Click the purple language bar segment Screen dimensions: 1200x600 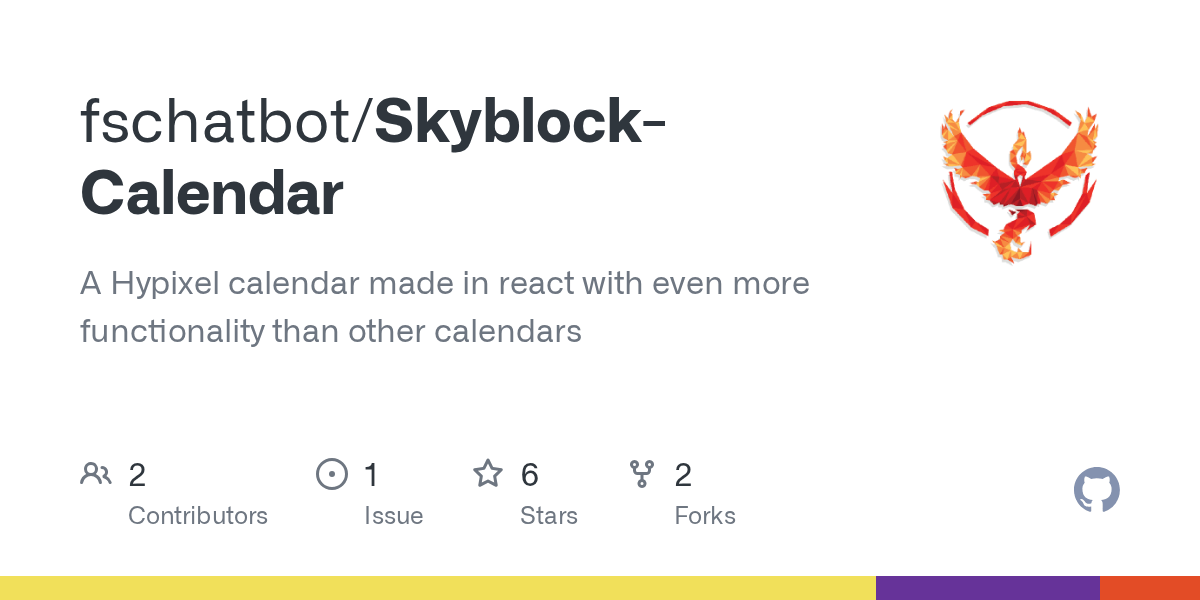tap(988, 588)
